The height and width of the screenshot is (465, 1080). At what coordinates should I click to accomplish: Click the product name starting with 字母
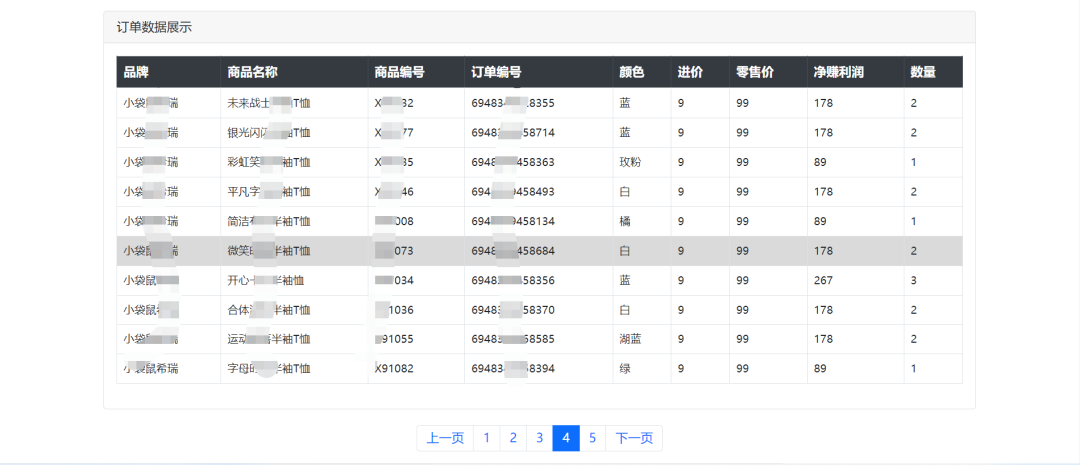click(269, 369)
